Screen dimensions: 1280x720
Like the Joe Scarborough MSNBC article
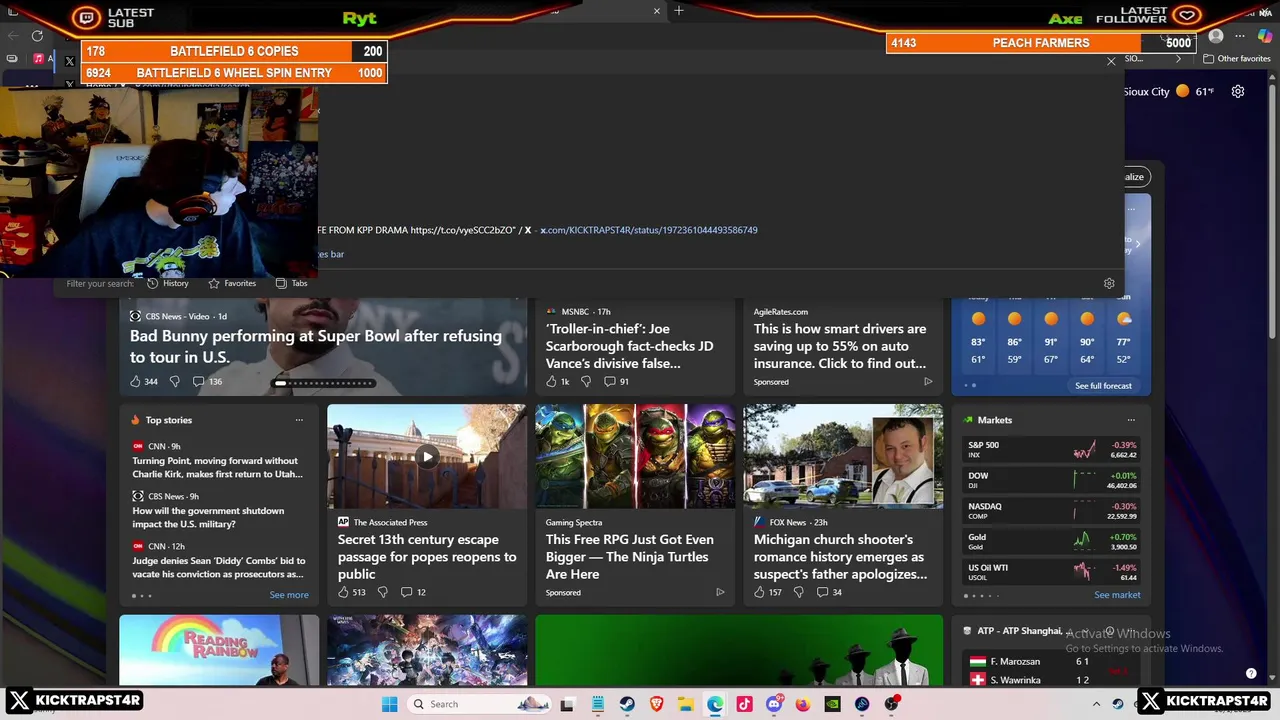click(x=557, y=381)
